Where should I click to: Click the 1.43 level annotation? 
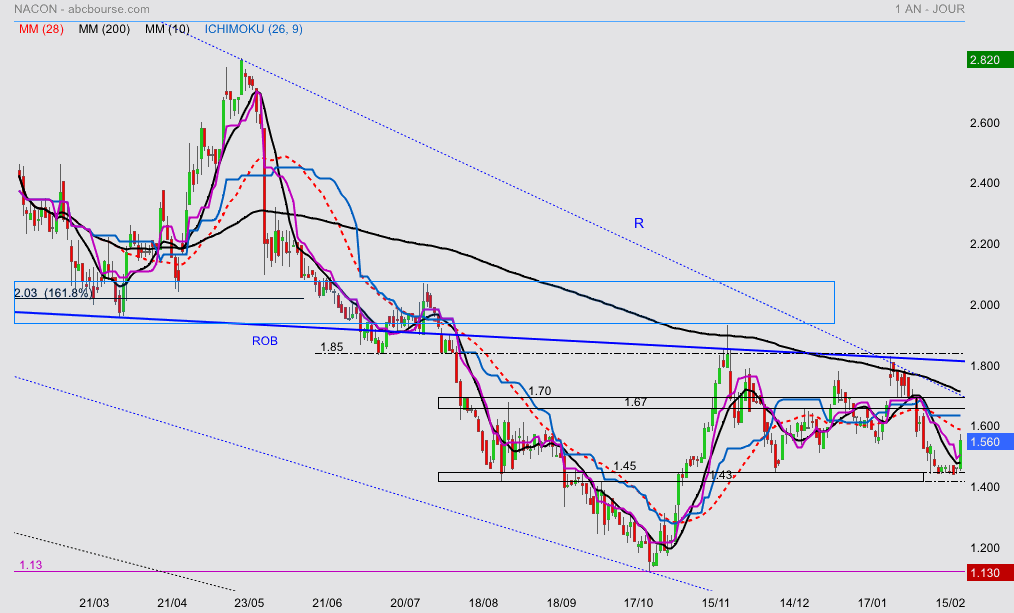click(721, 475)
